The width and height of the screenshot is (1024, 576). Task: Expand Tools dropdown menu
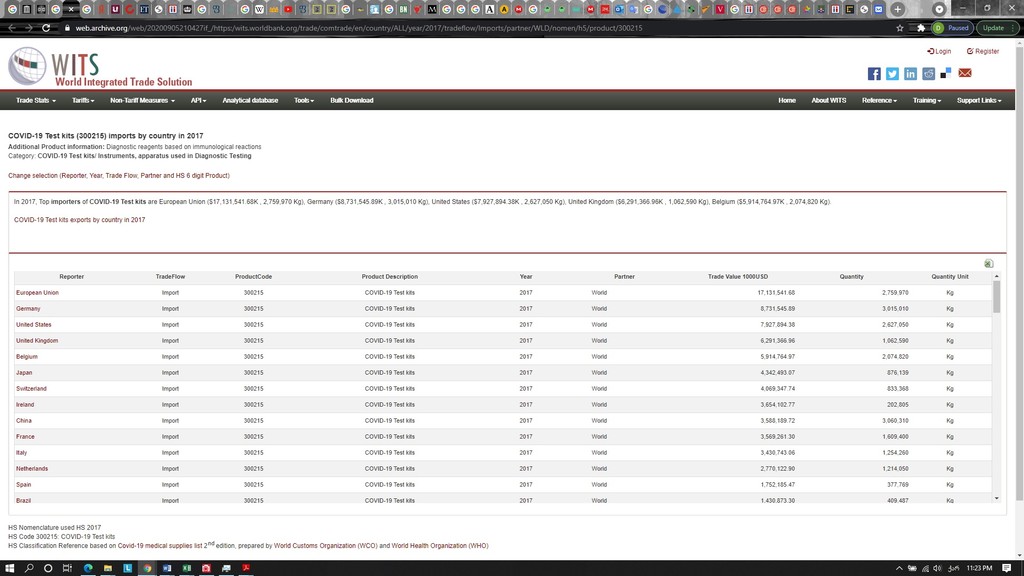point(304,101)
